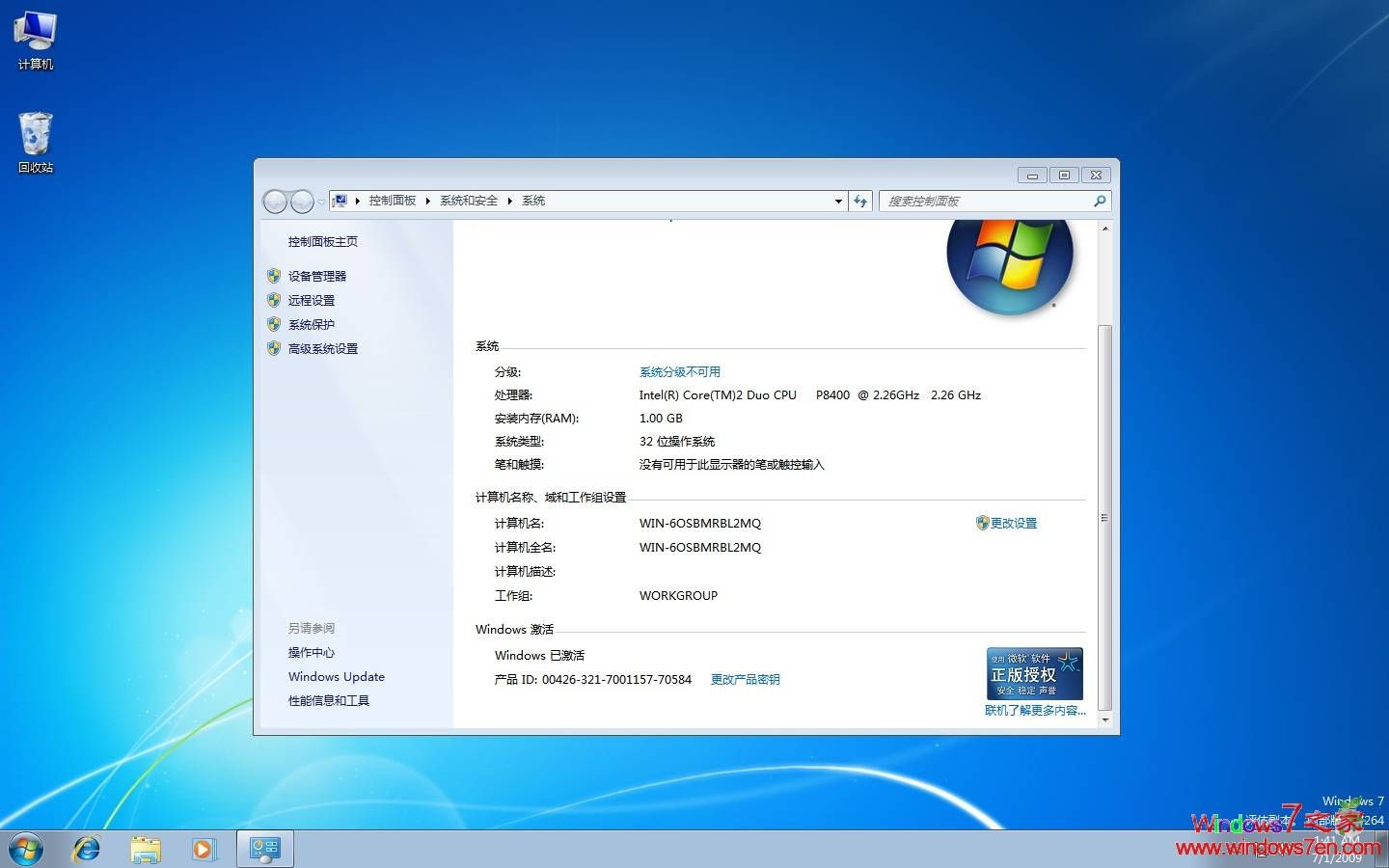Image resolution: width=1389 pixels, height=868 pixels.
Task: Click the 系统分级不可用 link
Action: [x=680, y=371]
